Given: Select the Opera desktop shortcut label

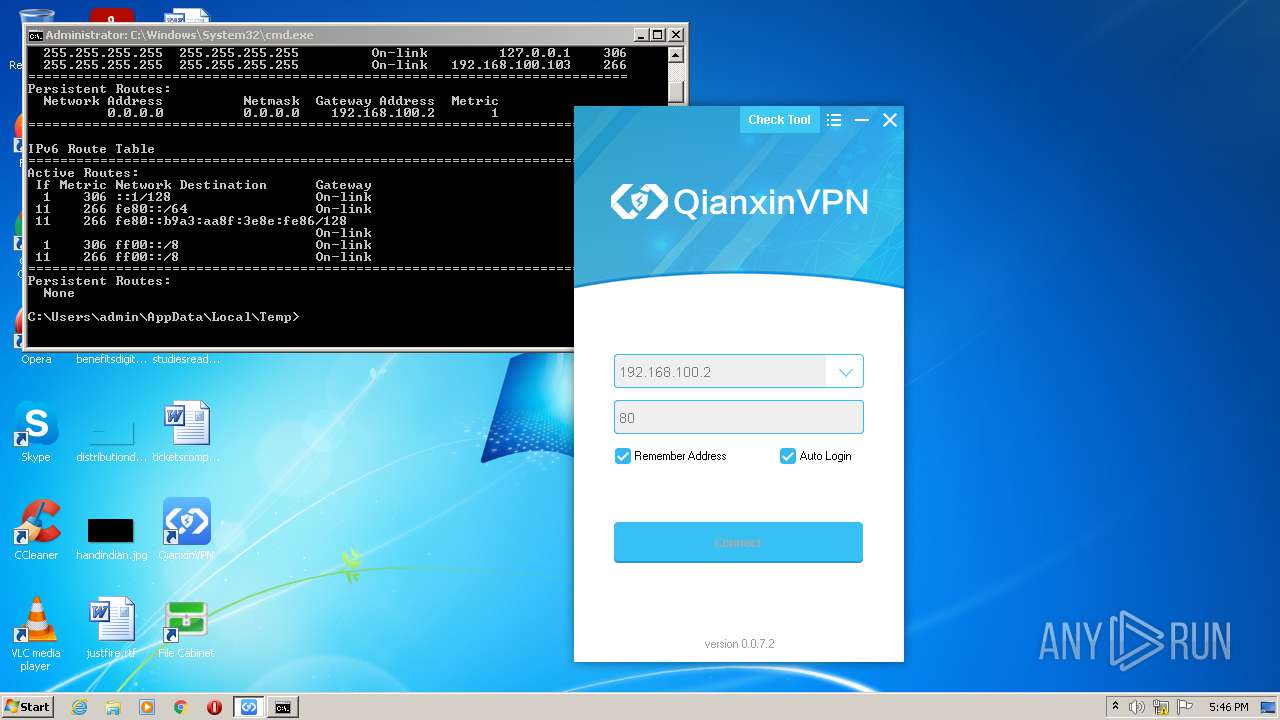Looking at the screenshot, I should point(36,359).
